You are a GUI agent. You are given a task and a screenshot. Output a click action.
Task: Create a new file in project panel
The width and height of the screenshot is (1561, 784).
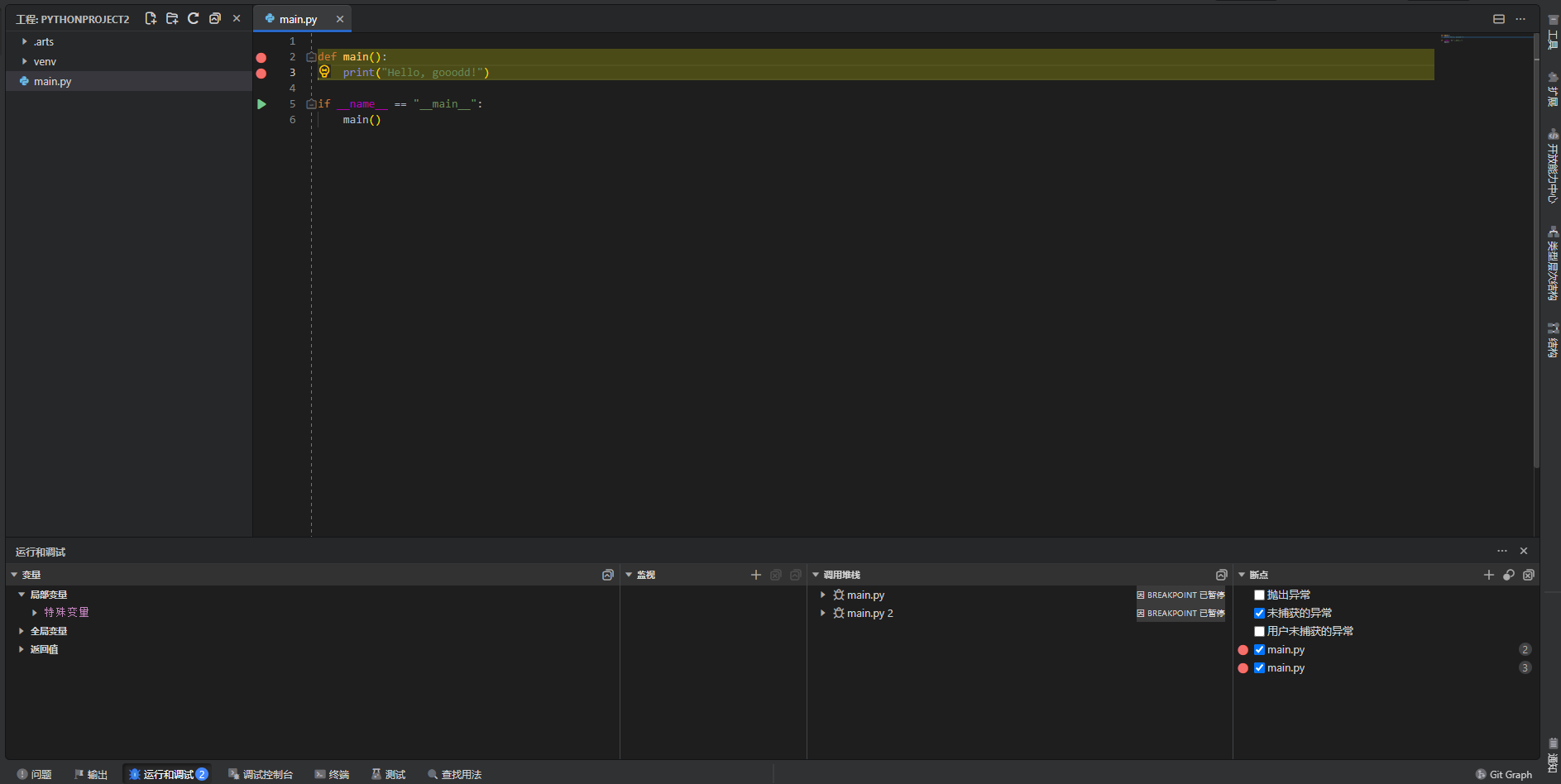pos(151,18)
